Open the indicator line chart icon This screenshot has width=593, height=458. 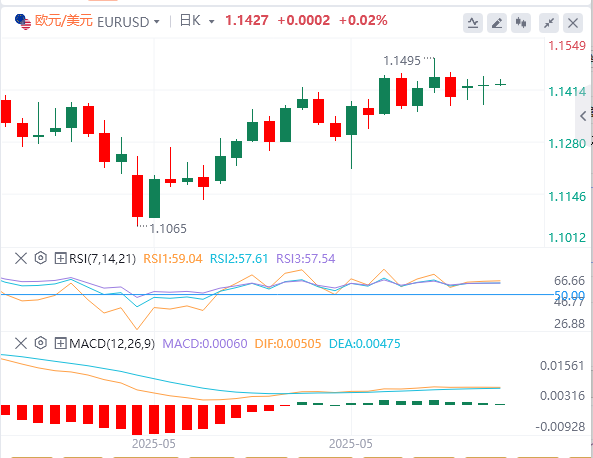[x=473, y=23]
